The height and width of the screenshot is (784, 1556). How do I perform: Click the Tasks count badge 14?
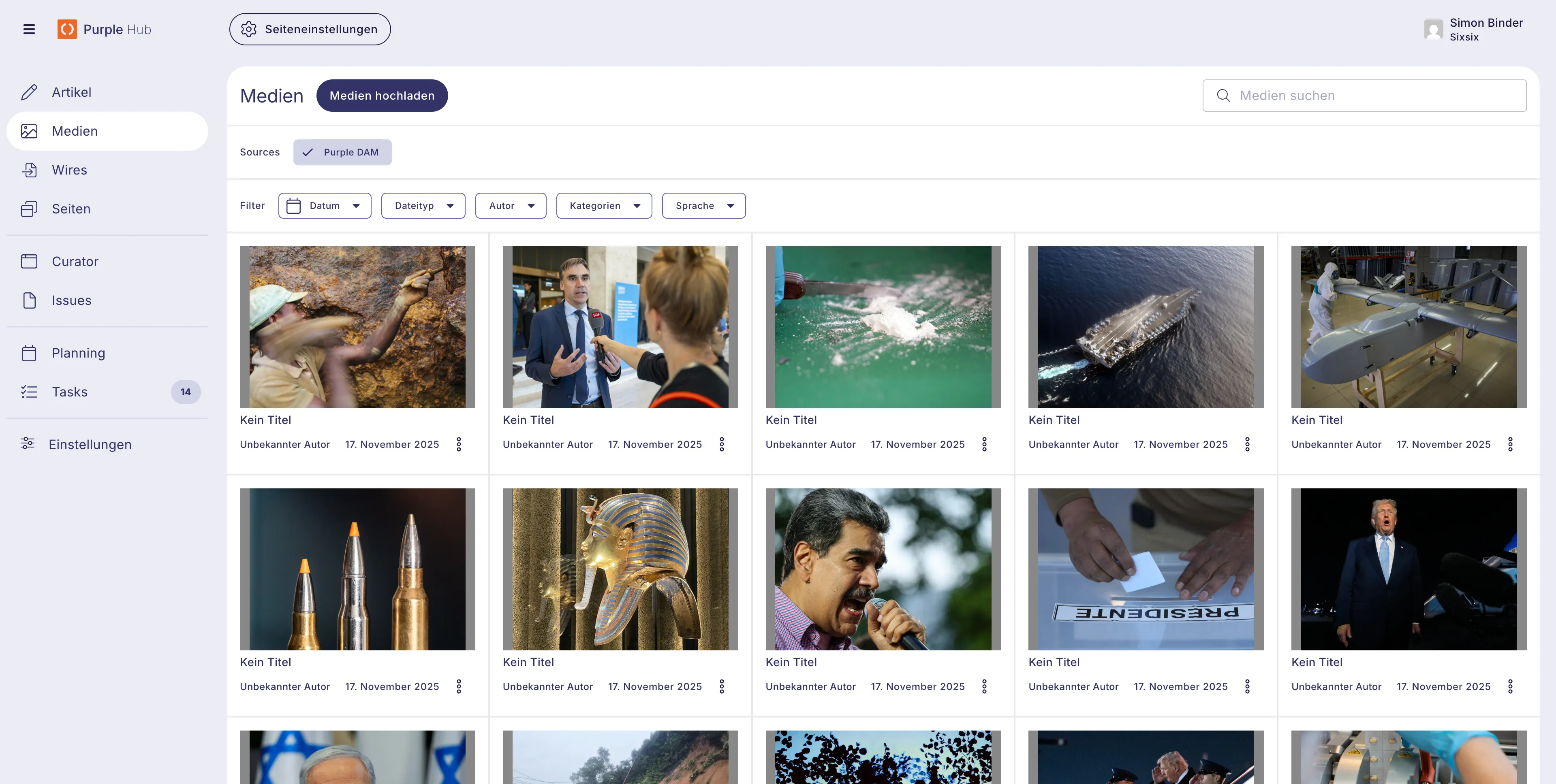coord(186,392)
